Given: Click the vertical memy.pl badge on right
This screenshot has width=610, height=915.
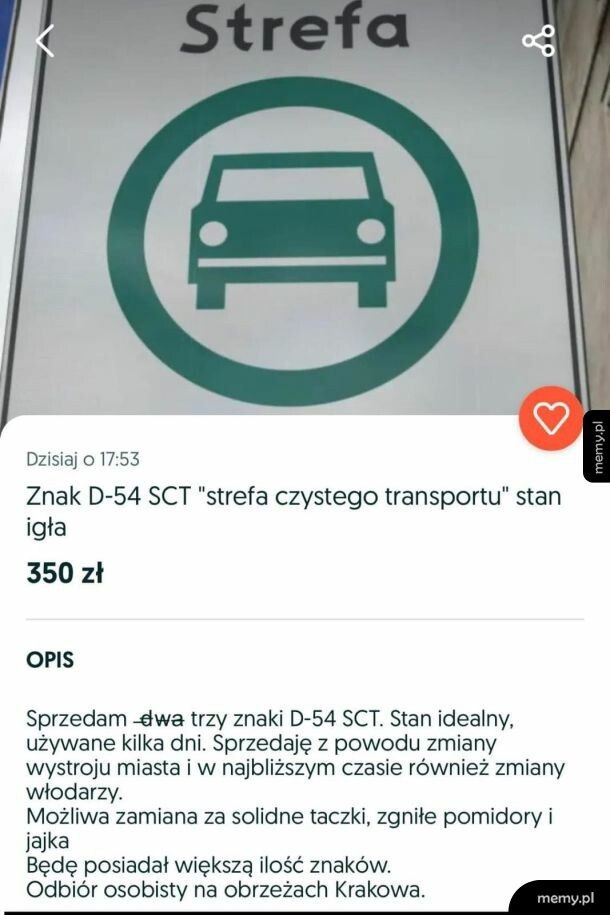Looking at the screenshot, I should [x=597, y=446].
